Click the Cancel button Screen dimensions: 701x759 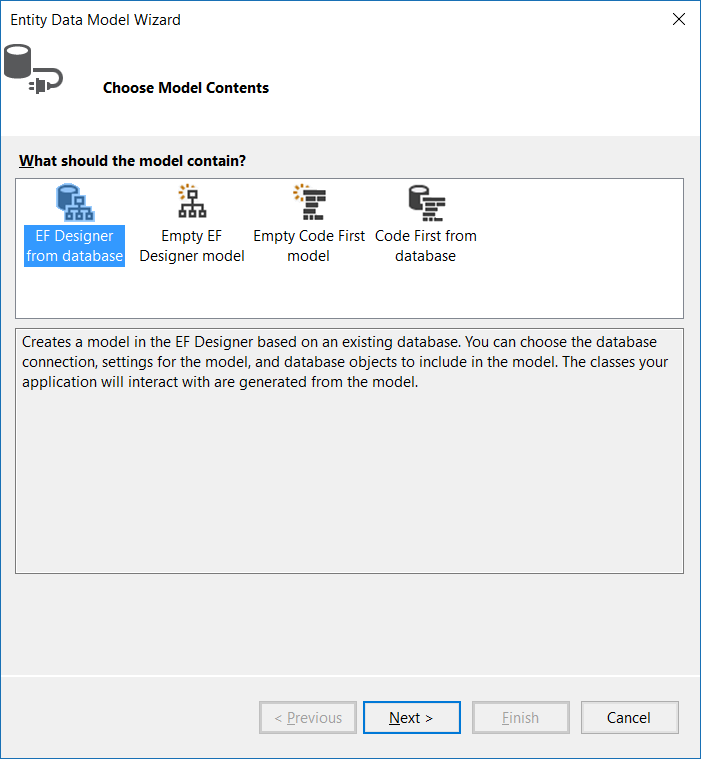tap(629, 717)
